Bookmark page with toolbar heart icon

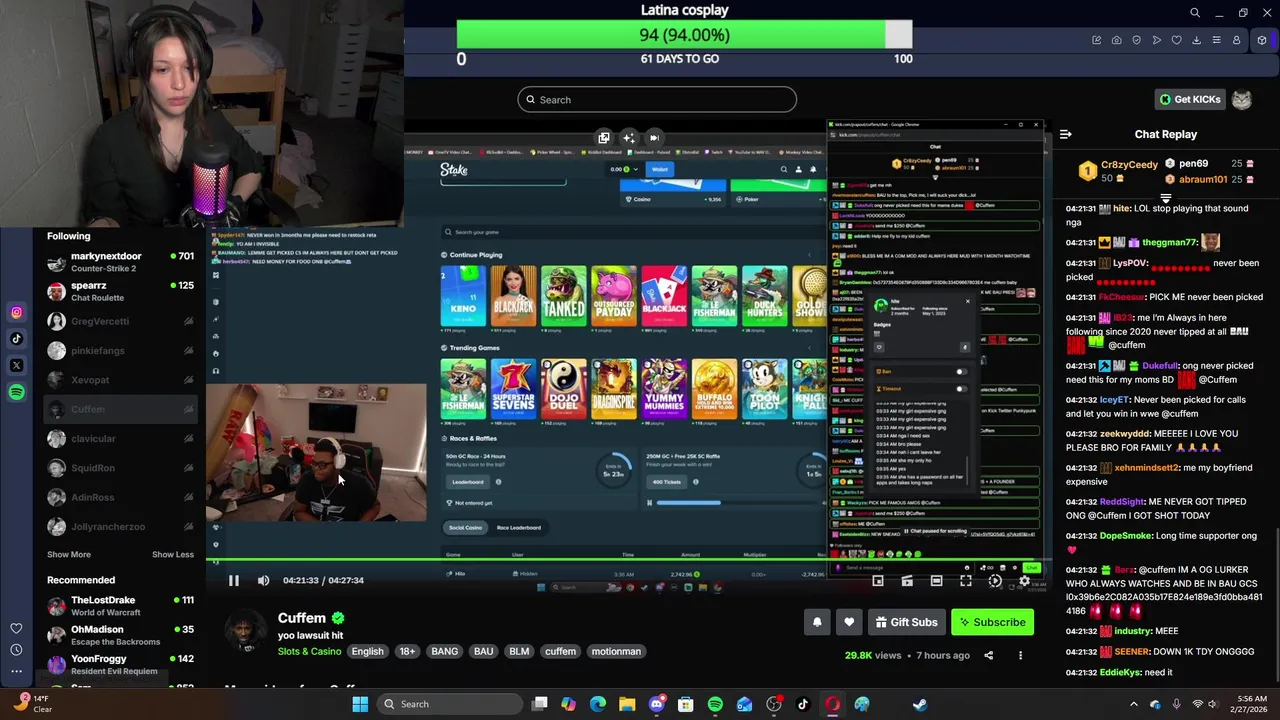pos(1176,40)
